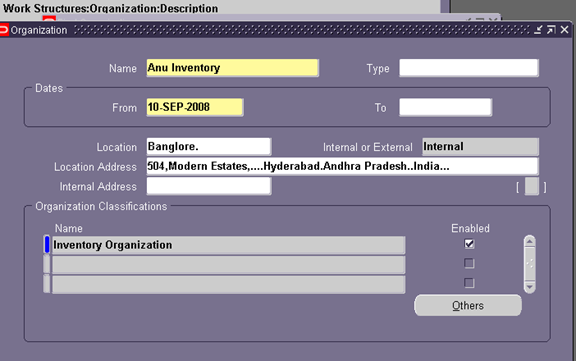
Task: Check Enabled box on third classification row
Action: (469, 283)
